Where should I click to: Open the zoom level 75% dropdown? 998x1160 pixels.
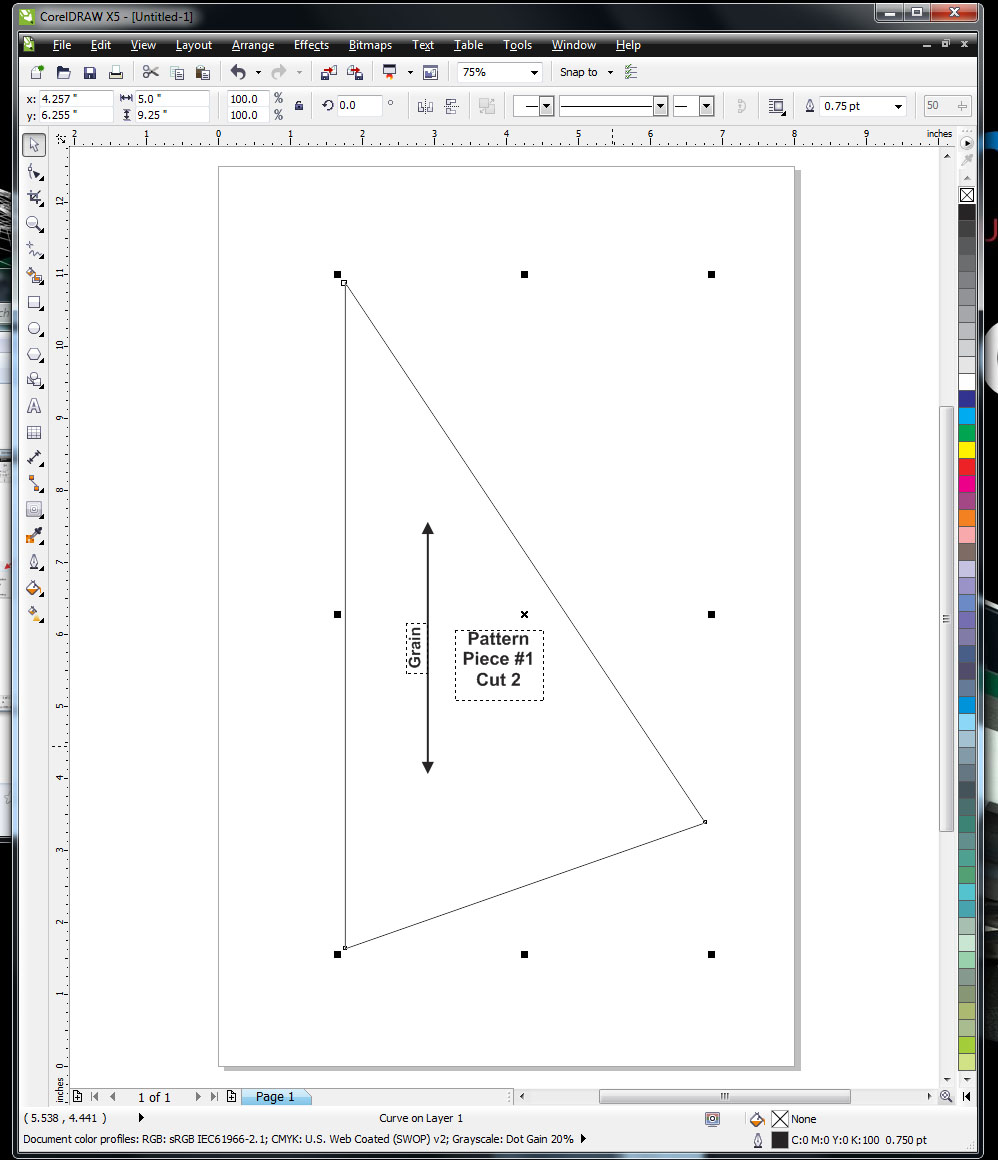[x=534, y=72]
